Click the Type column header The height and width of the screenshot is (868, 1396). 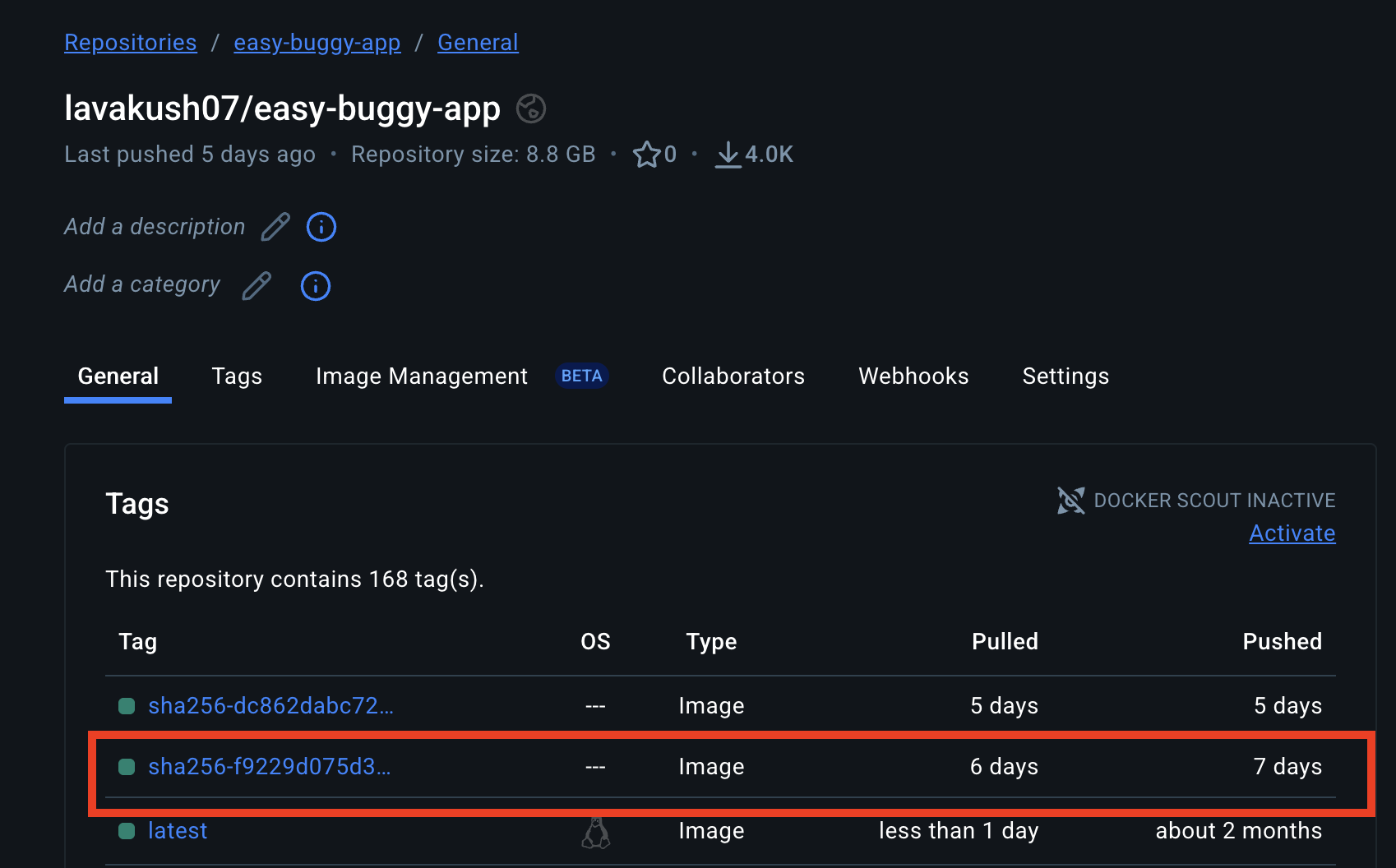[711, 642]
